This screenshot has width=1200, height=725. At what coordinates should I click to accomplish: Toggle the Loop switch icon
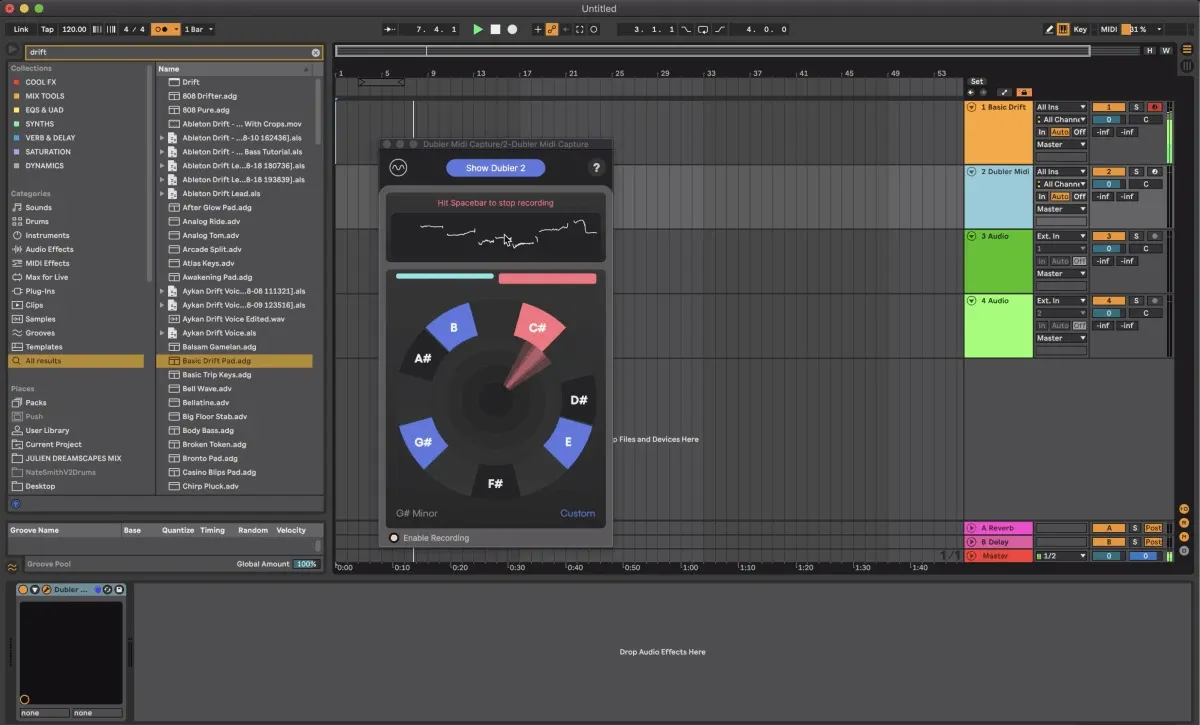[x=704, y=29]
